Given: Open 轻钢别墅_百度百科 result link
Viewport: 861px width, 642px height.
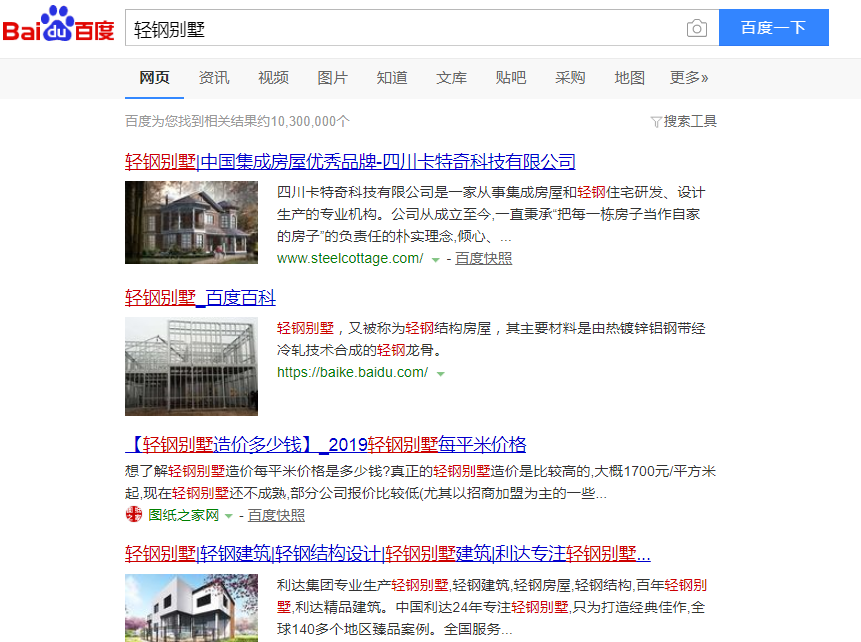Looking at the screenshot, I should tap(200, 298).
